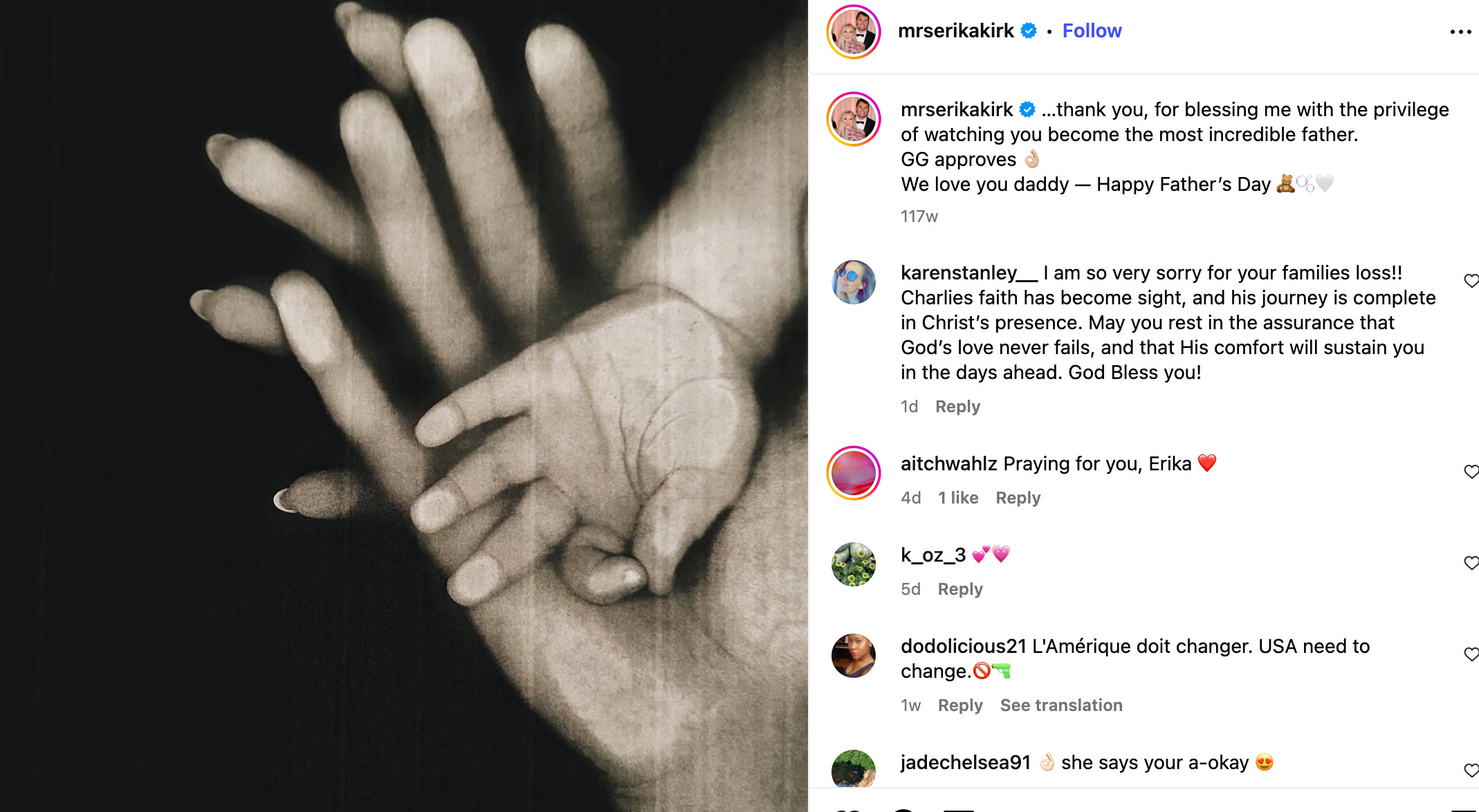The image size is (1479, 812).
Task: Reply to karenstanley__'s comment
Action: click(957, 407)
